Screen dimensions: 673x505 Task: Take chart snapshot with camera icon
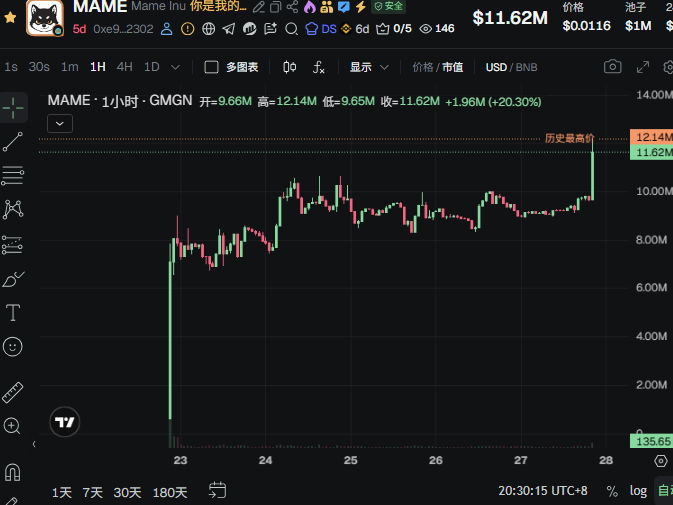pos(612,67)
